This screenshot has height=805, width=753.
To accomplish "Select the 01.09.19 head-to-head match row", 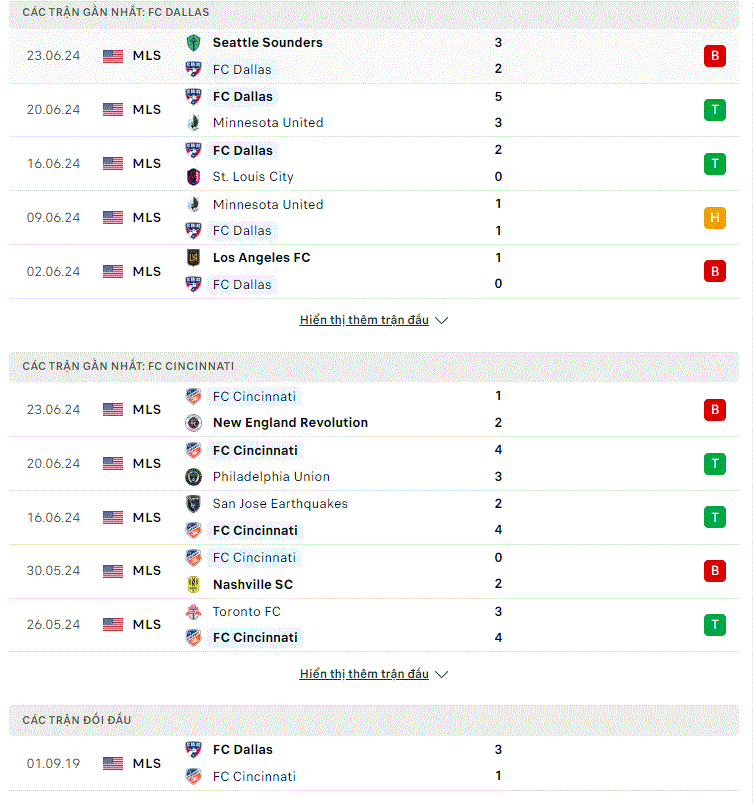I will pyautogui.click(x=374, y=763).
